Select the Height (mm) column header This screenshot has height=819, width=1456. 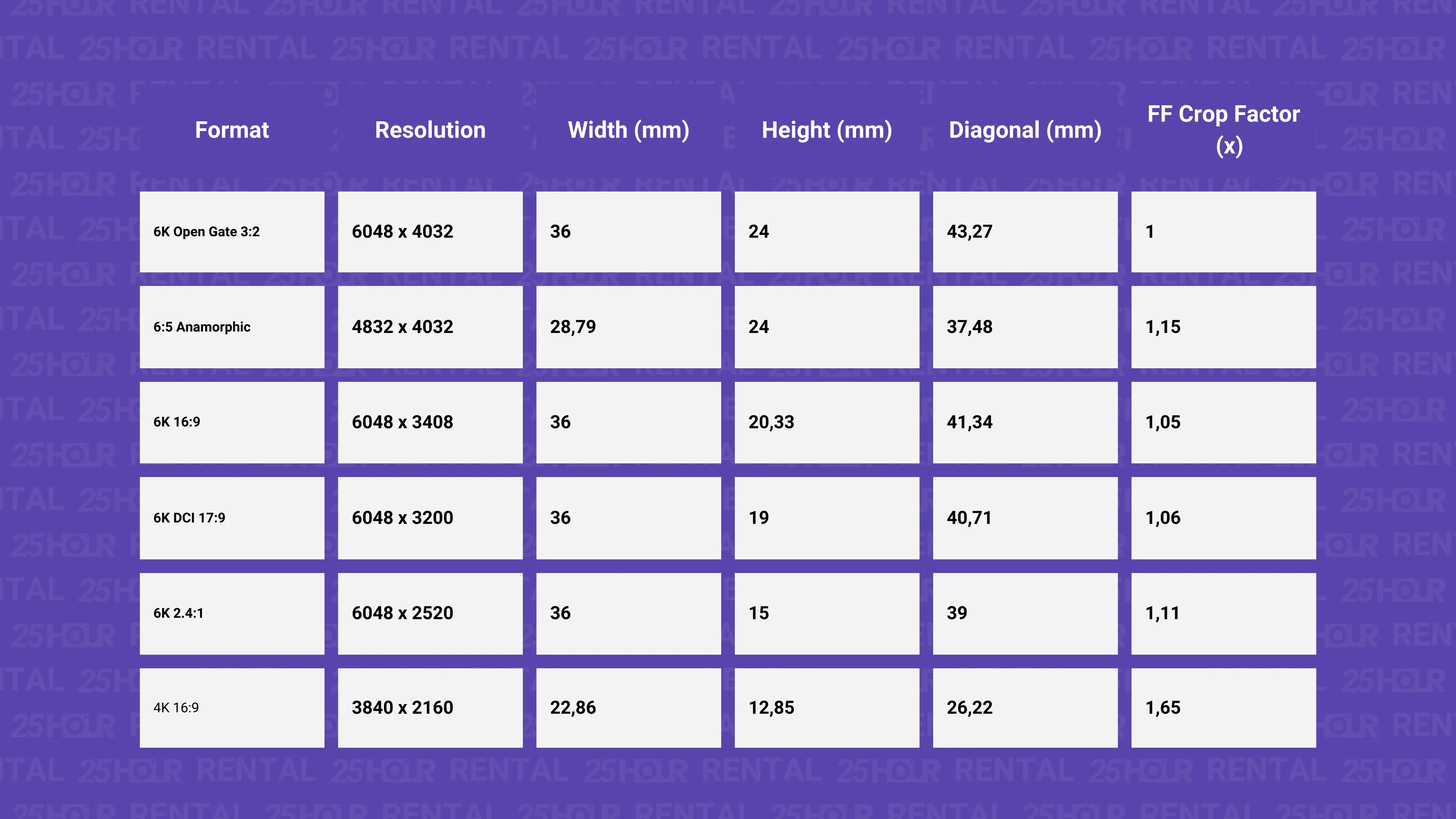(827, 130)
